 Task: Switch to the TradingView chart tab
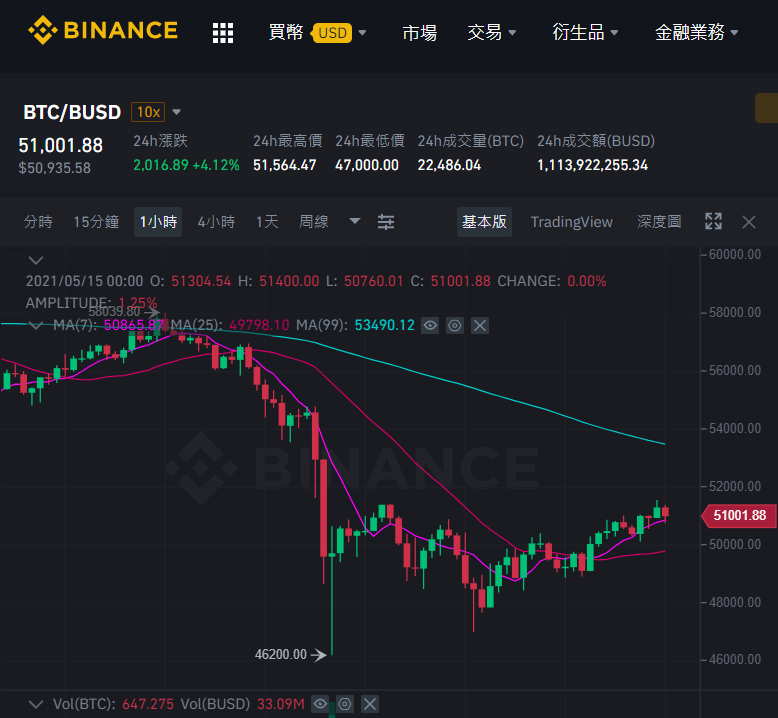click(x=572, y=222)
